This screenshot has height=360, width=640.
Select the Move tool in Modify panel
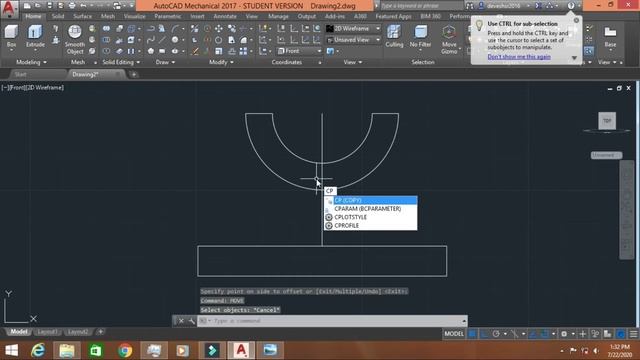(219, 28)
